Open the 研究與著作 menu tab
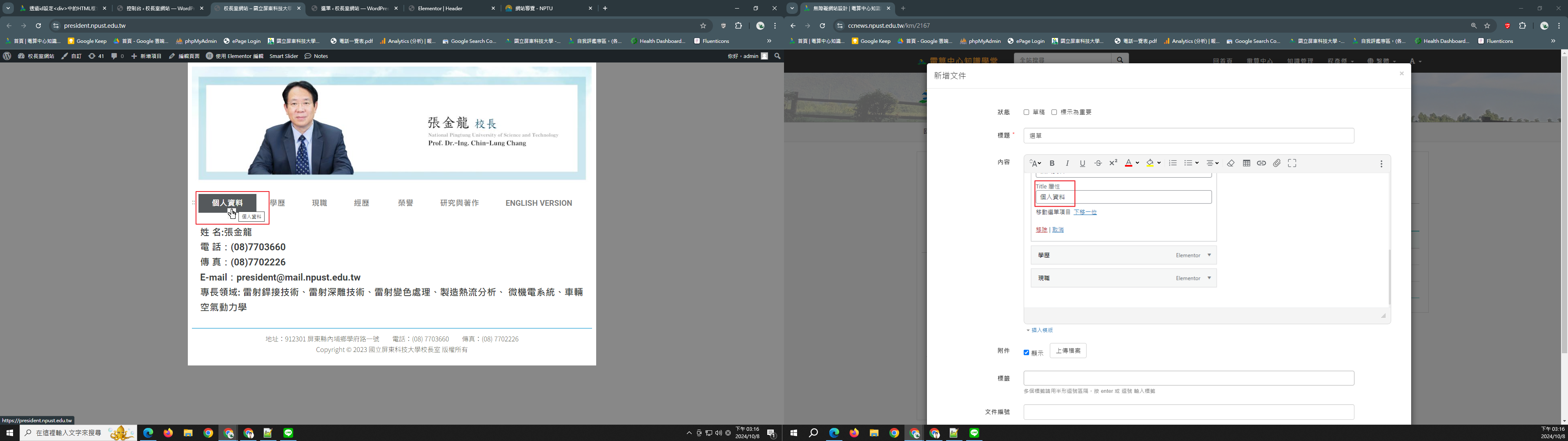The image size is (1568, 441). [x=459, y=203]
